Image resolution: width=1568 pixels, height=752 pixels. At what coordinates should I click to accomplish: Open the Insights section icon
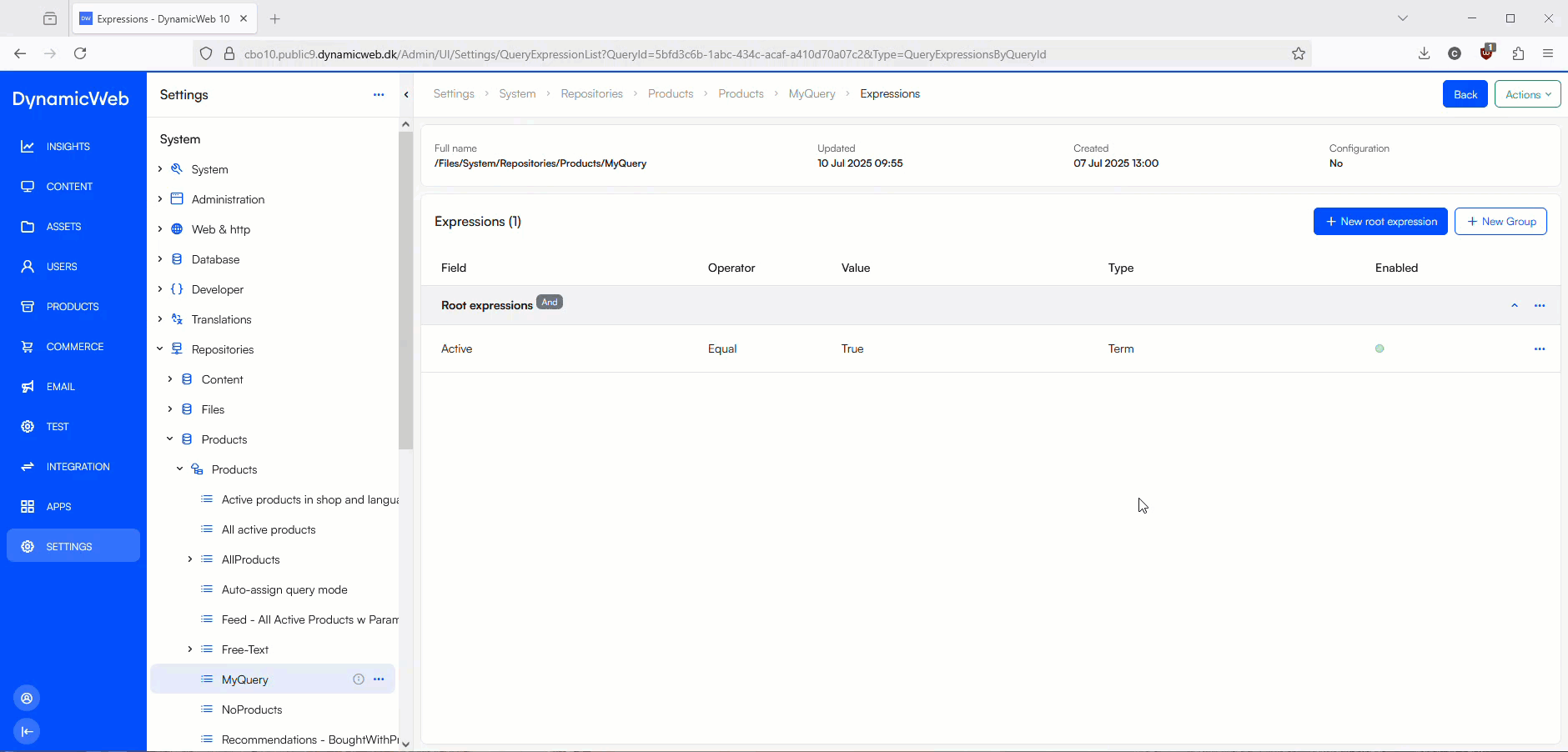point(28,147)
